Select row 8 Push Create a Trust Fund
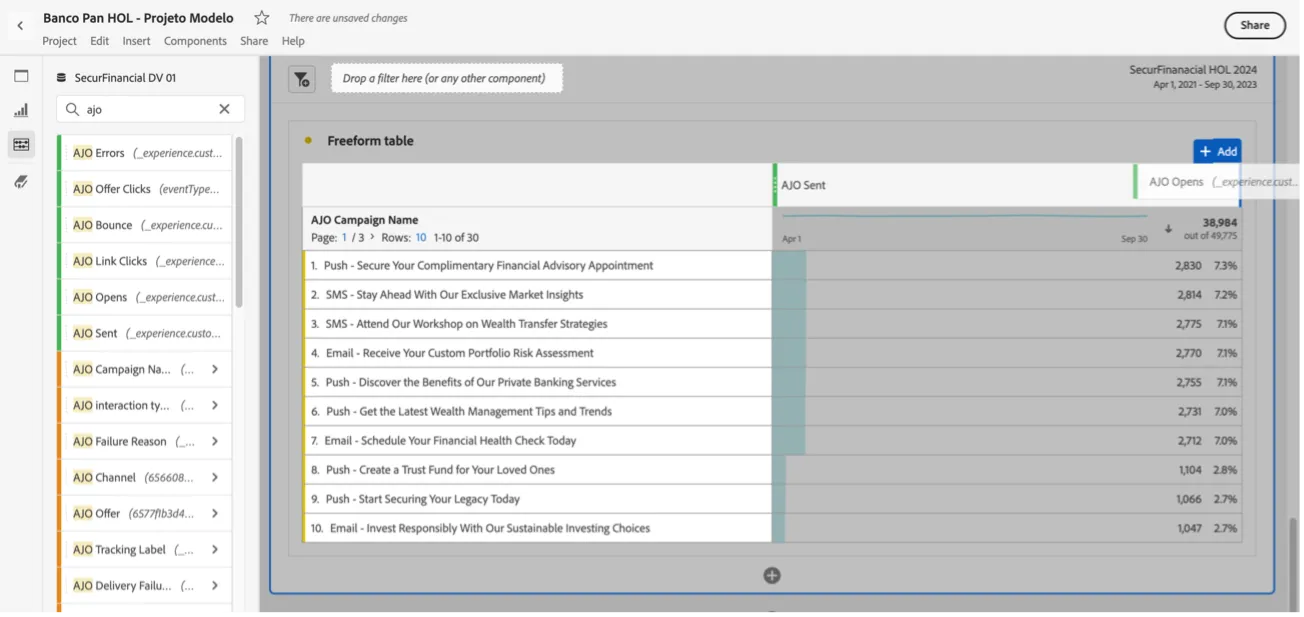This screenshot has height=617, width=1304. (x=537, y=470)
